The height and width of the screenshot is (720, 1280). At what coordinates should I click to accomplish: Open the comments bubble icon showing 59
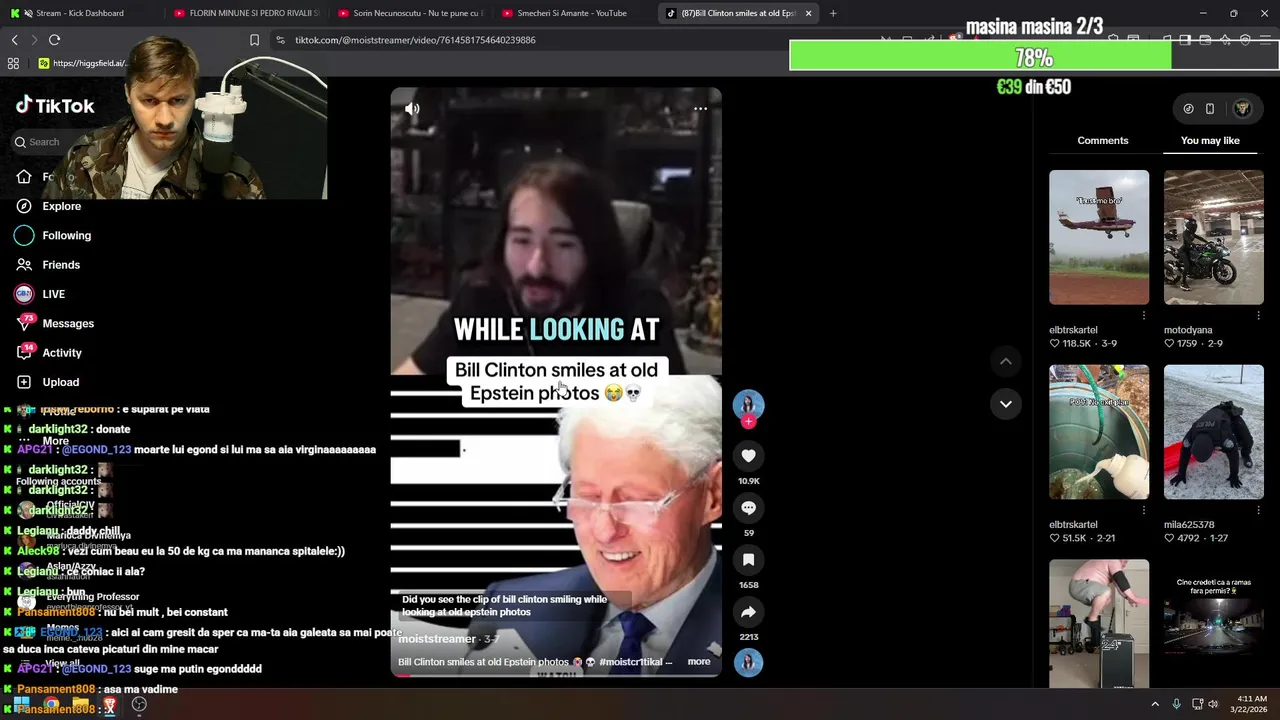coord(748,508)
